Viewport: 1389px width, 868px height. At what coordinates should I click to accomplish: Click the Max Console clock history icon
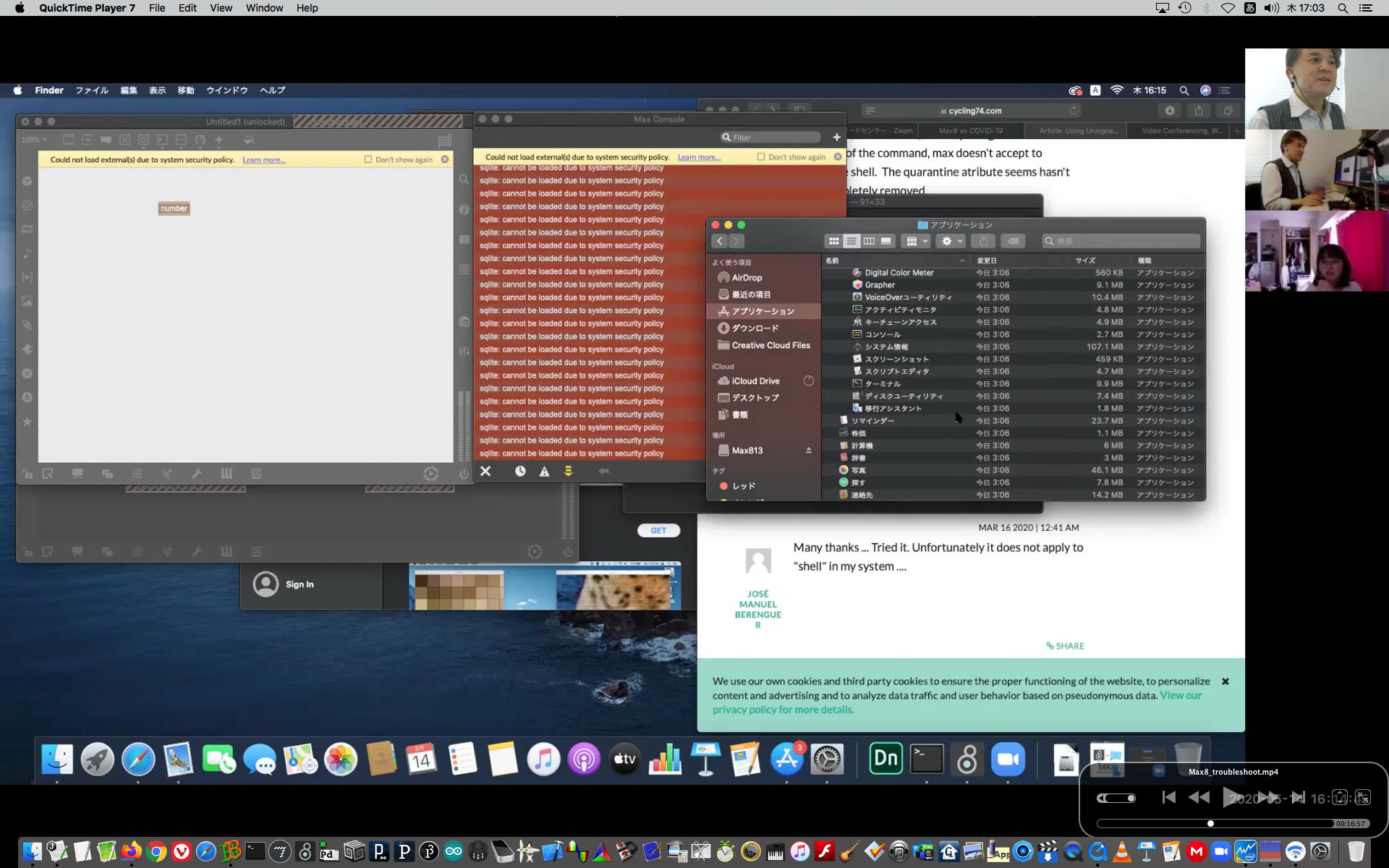coord(520,471)
